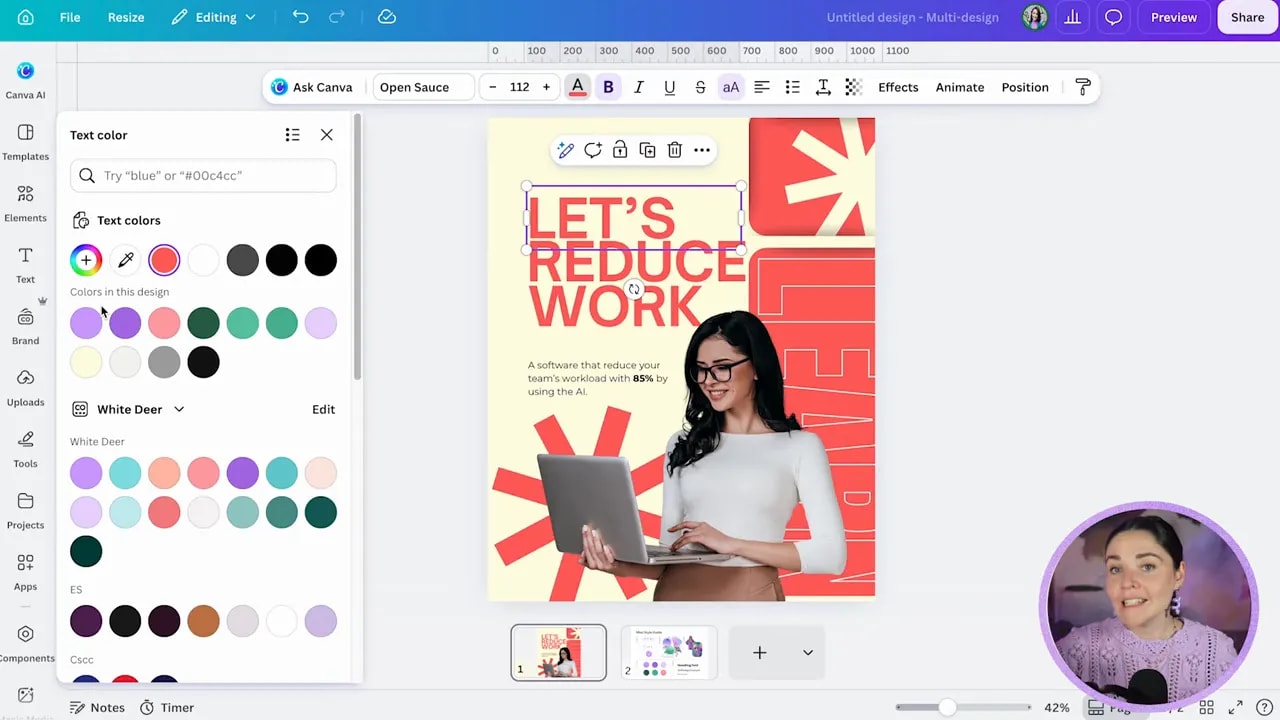Lock the selected text element

pyautogui.click(x=620, y=150)
